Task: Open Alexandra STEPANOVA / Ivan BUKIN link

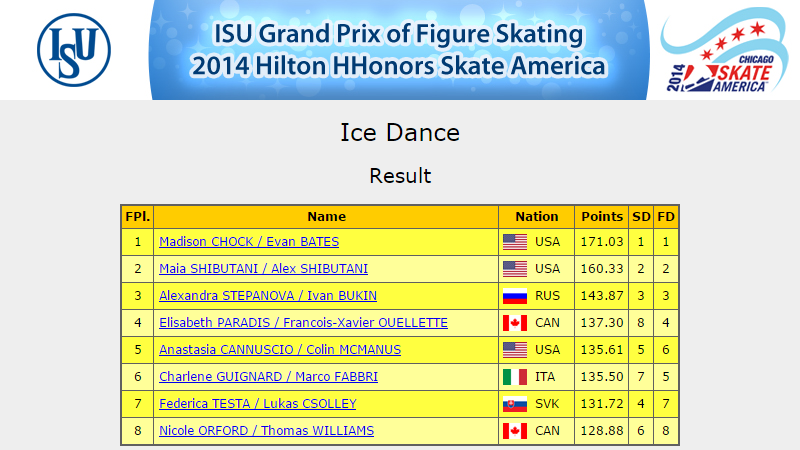Action: [x=268, y=296]
